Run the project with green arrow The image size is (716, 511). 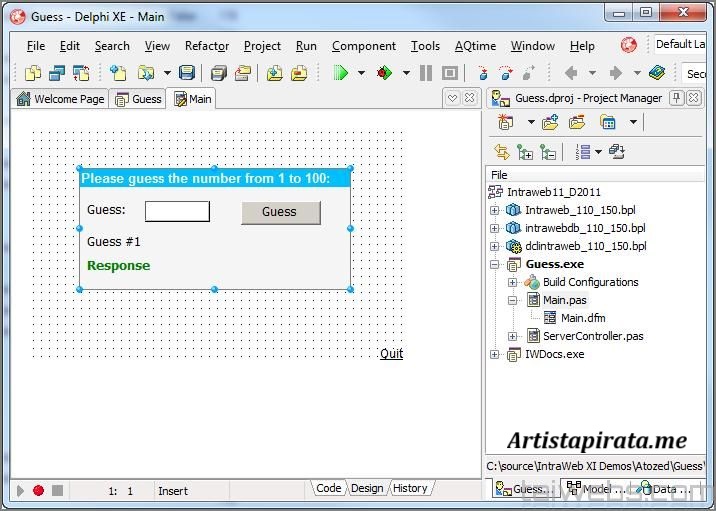pyautogui.click(x=341, y=73)
